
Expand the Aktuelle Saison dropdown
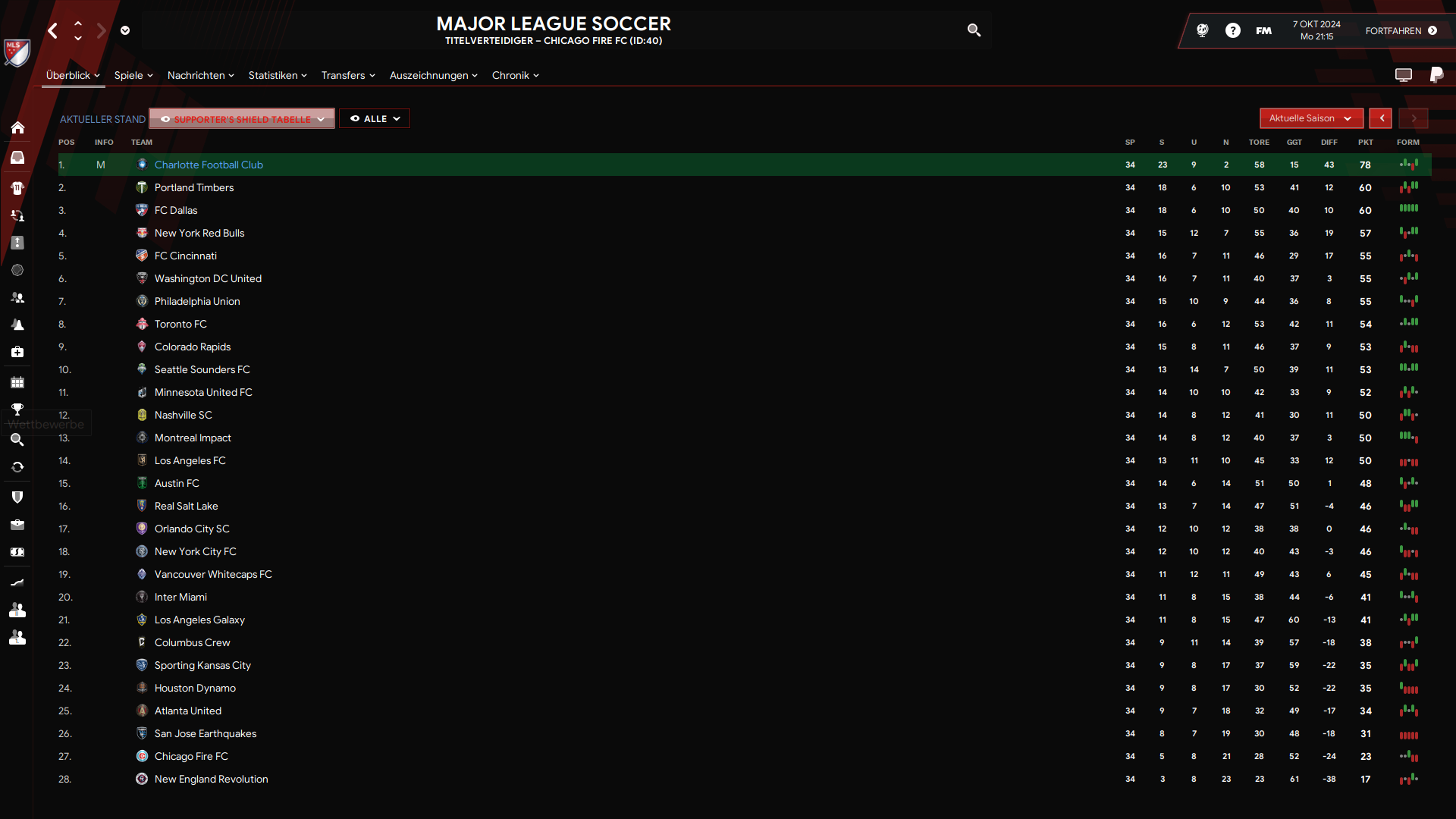click(1311, 118)
